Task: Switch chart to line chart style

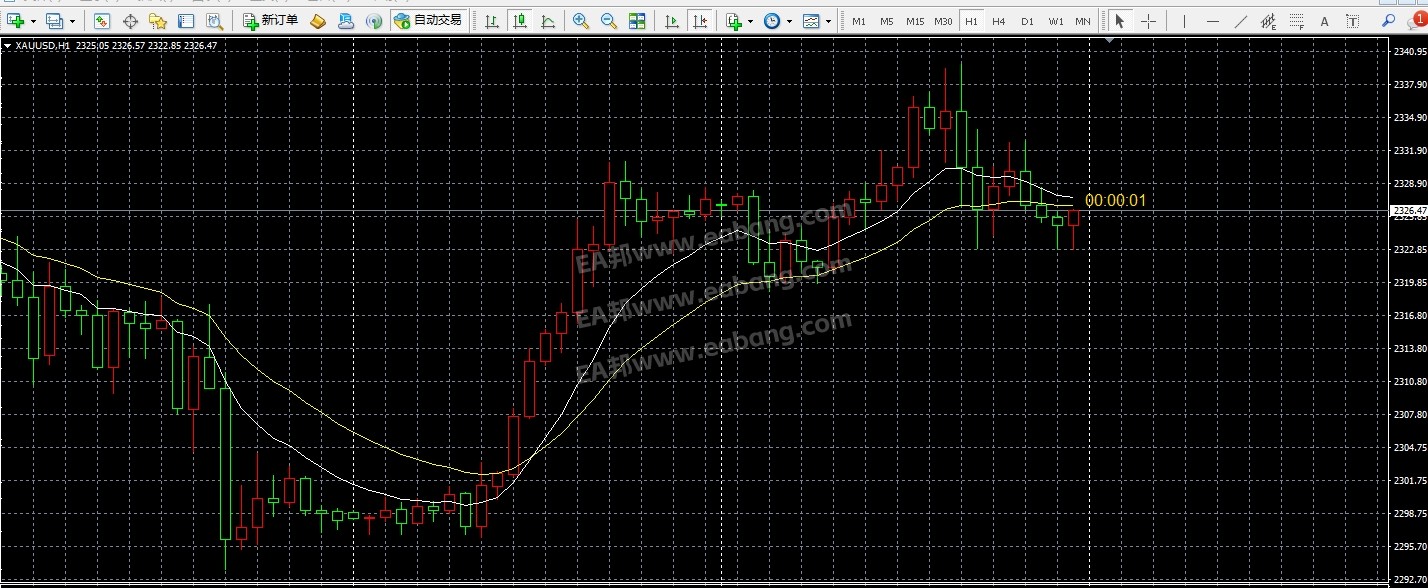Action: (548, 21)
